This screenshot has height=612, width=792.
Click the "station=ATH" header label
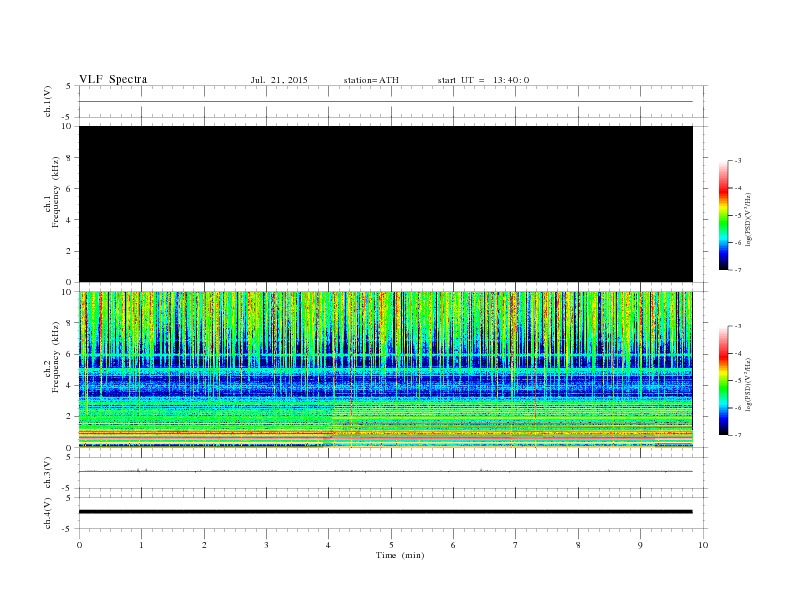tap(371, 80)
